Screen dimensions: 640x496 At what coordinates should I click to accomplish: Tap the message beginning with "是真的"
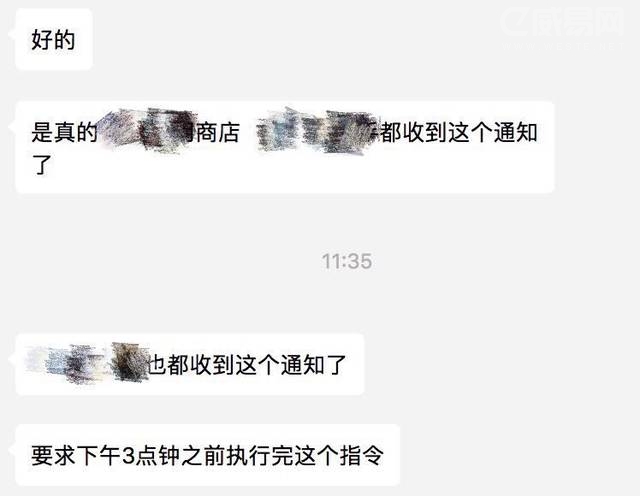[x=285, y=147]
